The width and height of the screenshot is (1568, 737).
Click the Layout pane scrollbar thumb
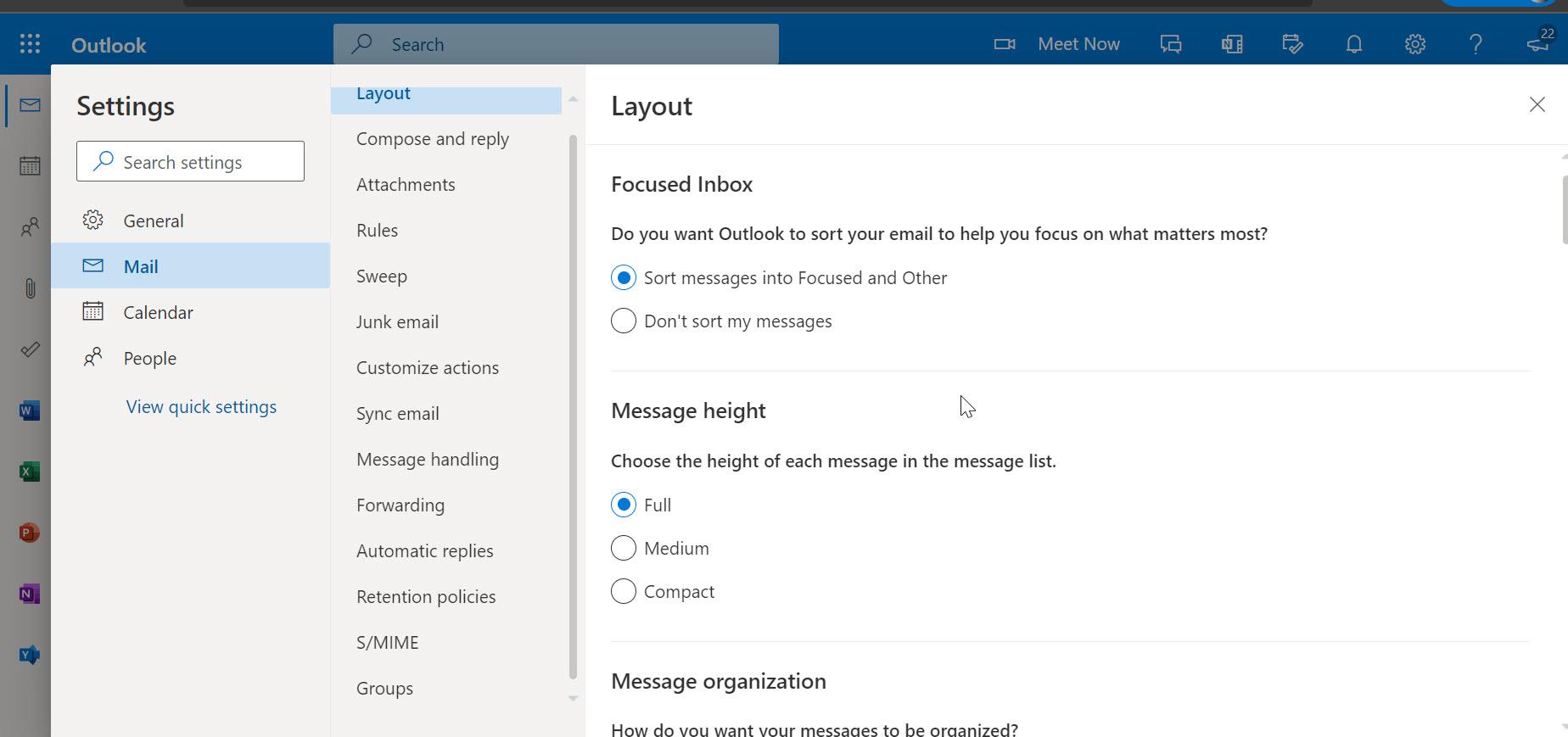point(1564,209)
